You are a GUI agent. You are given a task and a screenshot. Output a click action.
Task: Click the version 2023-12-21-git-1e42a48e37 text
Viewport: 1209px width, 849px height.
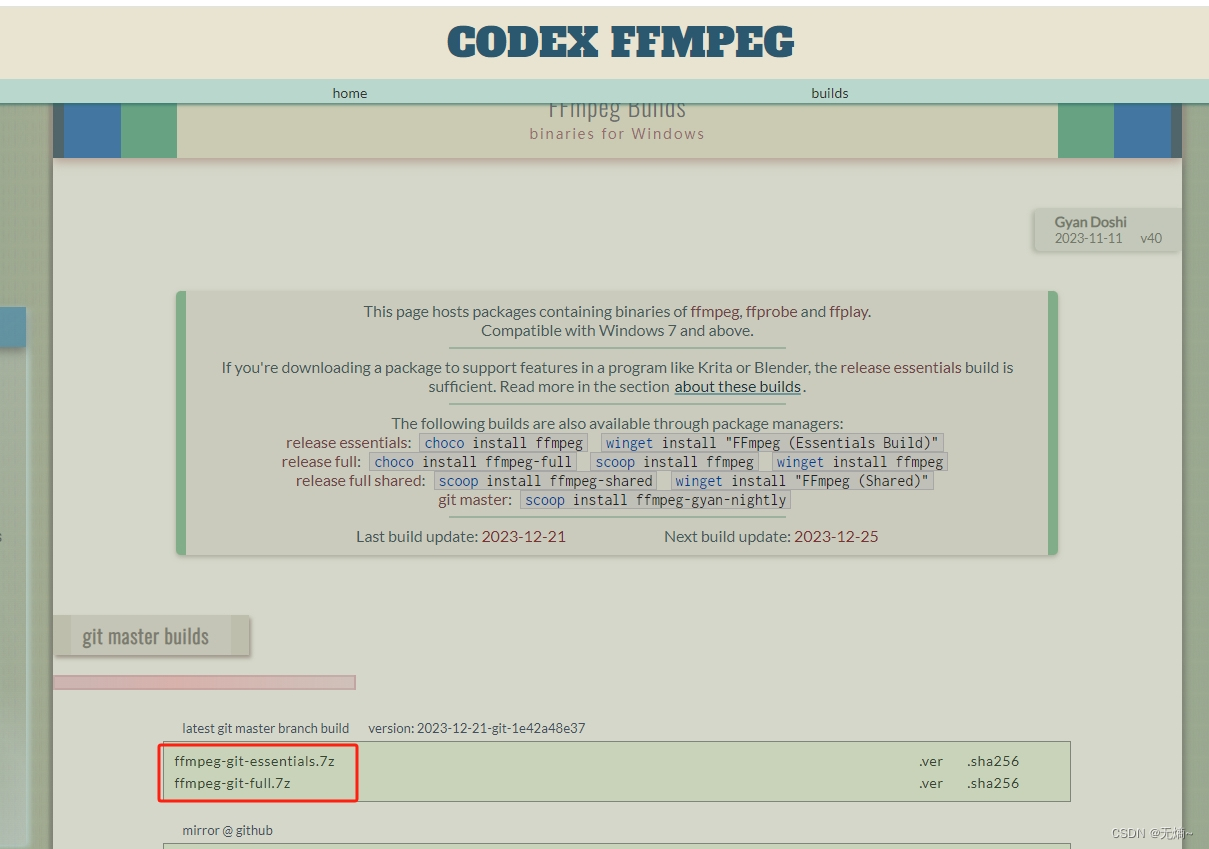[x=477, y=728]
